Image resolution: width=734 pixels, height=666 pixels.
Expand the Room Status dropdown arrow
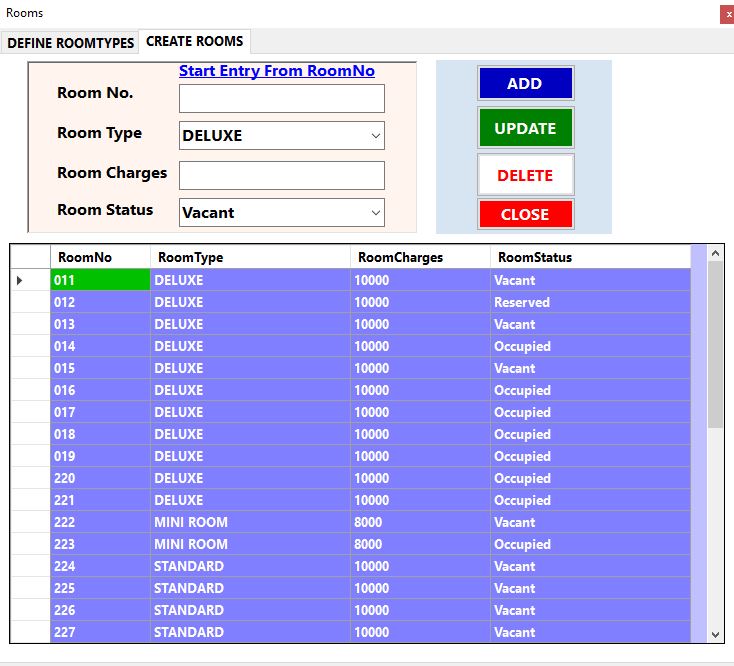click(x=375, y=213)
